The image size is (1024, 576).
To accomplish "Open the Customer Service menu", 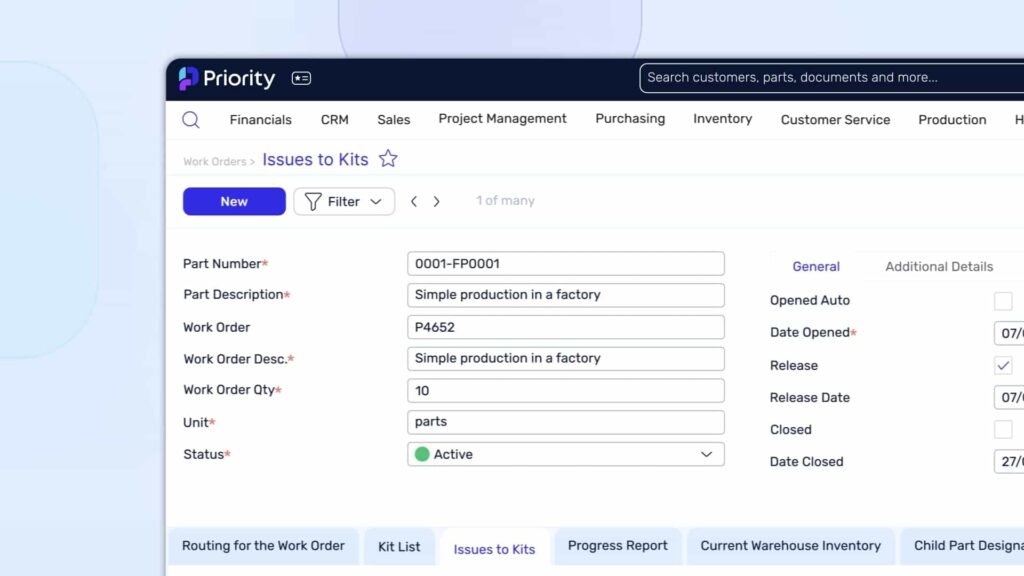I will click(x=835, y=120).
